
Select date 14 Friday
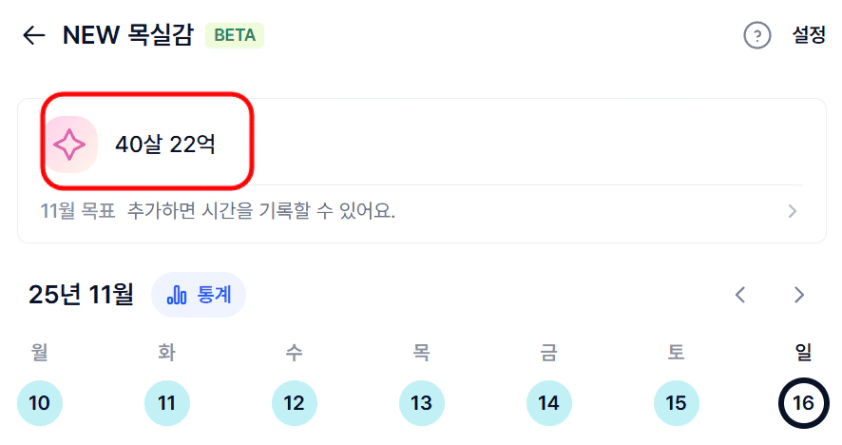pyautogui.click(x=548, y=403)
